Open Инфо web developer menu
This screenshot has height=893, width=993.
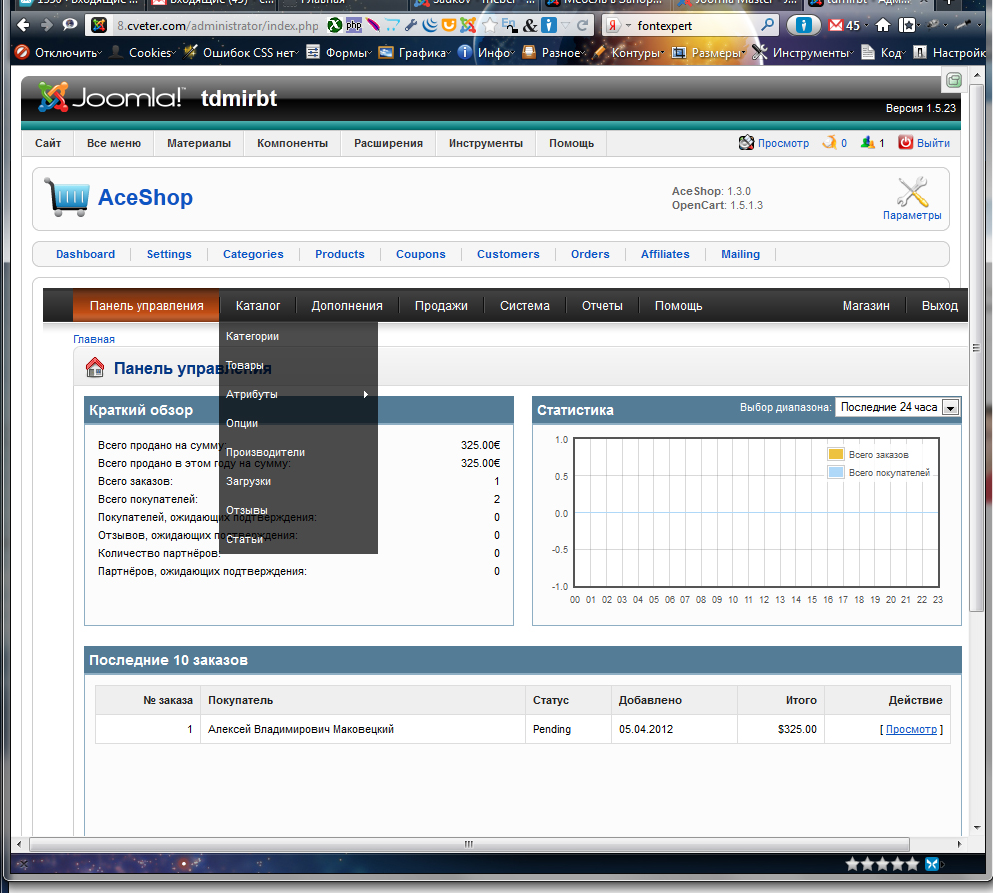(x=486, y=53)
